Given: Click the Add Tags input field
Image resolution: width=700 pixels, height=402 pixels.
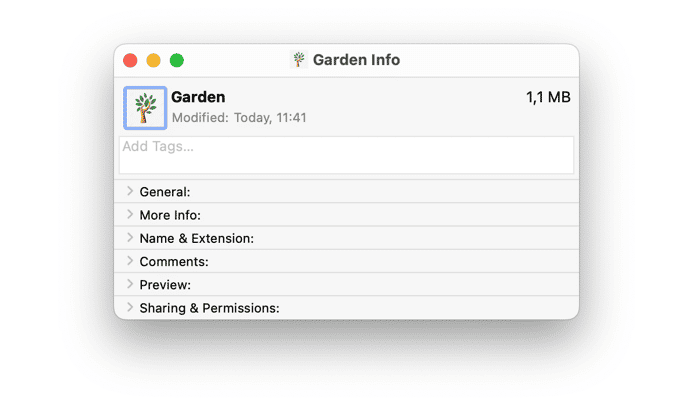Looking at the screenshot, I should click(x=346, y=155).
